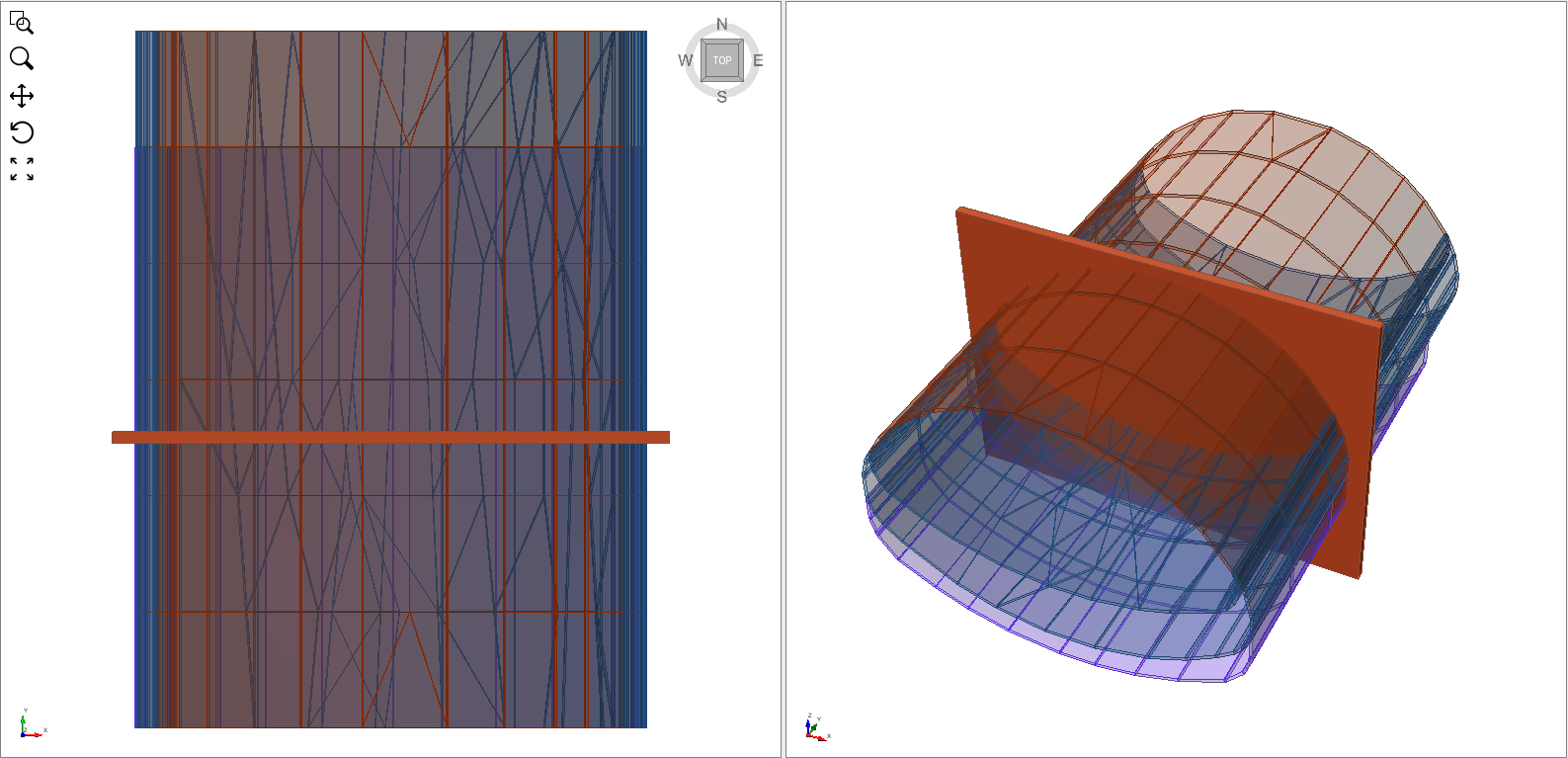1568x758 pixels.
Task: Click the fit-to-extents expand icon
Action: point(22,169)
